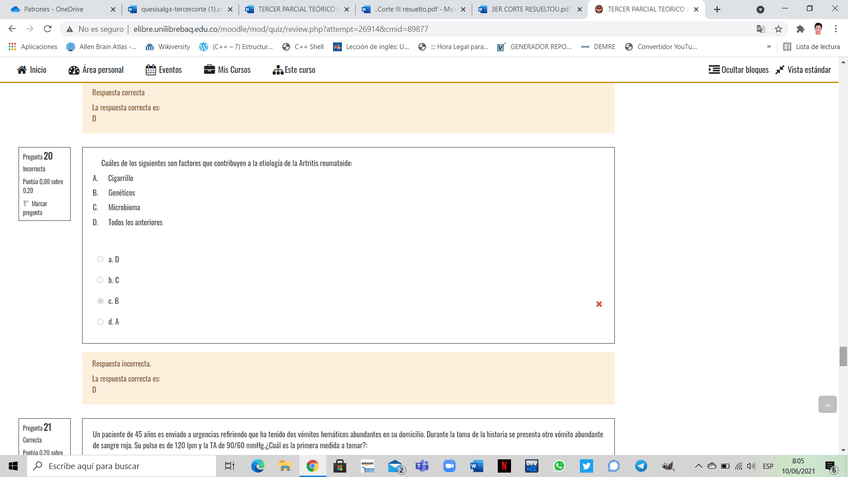Open Netflix from the taskbar
848x477 pixels.
pyautogui.click(x=504, y=466)
